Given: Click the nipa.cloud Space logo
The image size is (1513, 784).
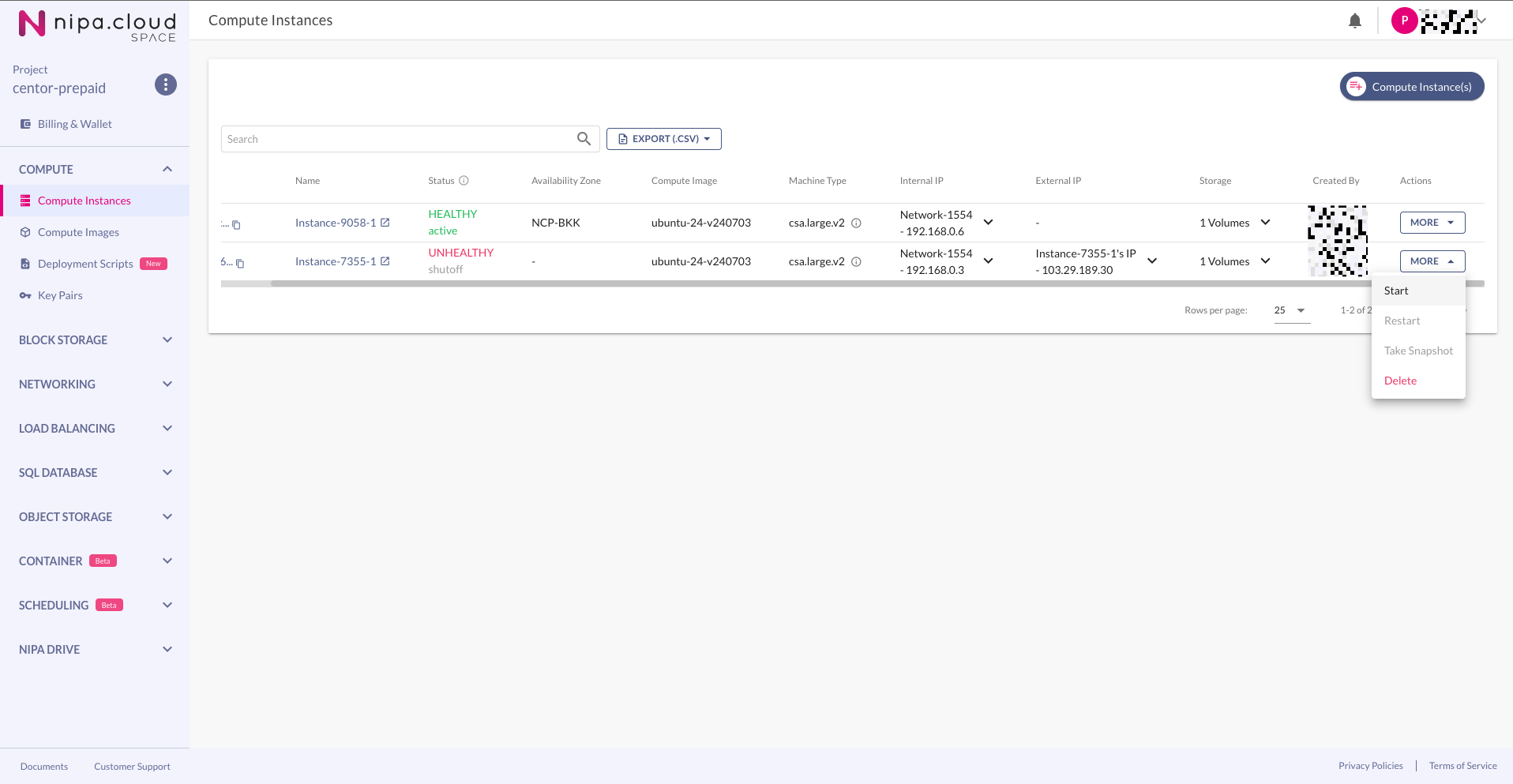Looking at the screenshot, I should [x=97, y=24].
